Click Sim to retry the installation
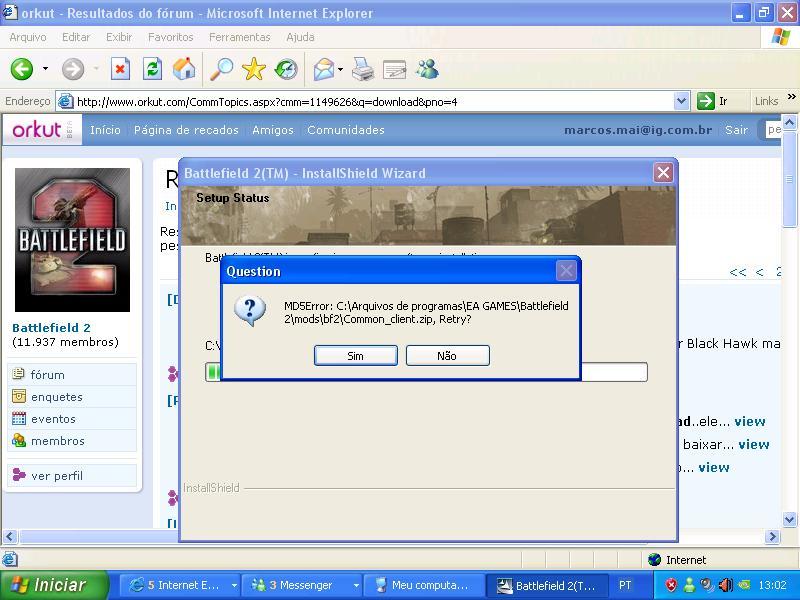 [356, 356]
